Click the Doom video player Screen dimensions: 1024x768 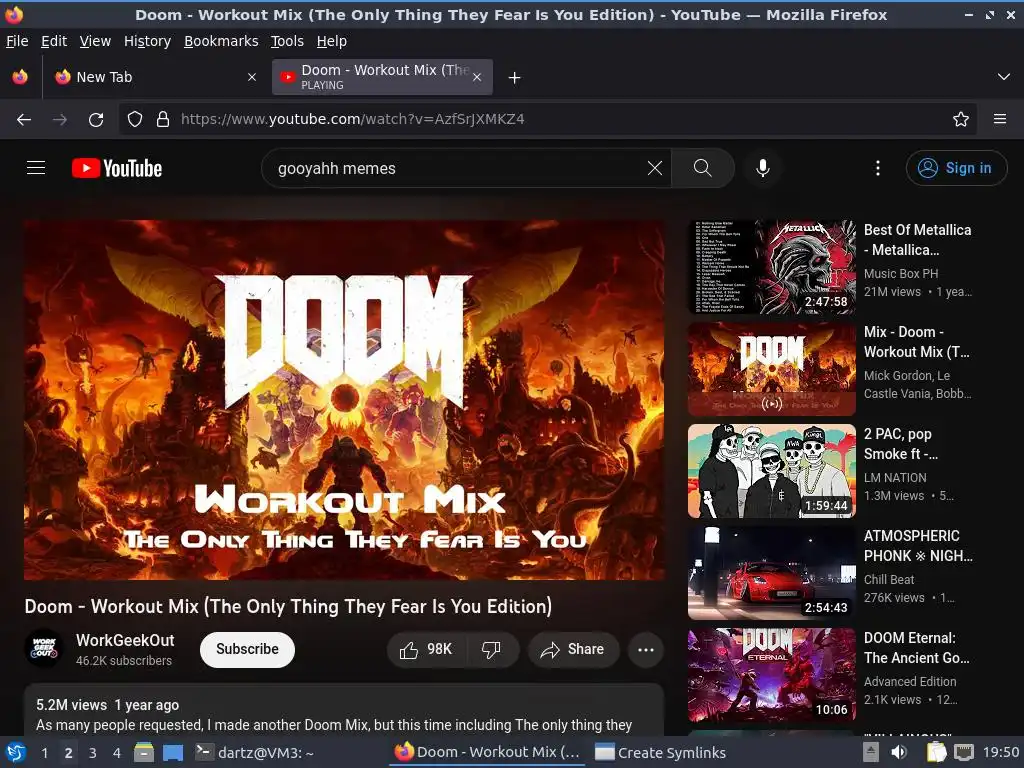coord(344,400)
